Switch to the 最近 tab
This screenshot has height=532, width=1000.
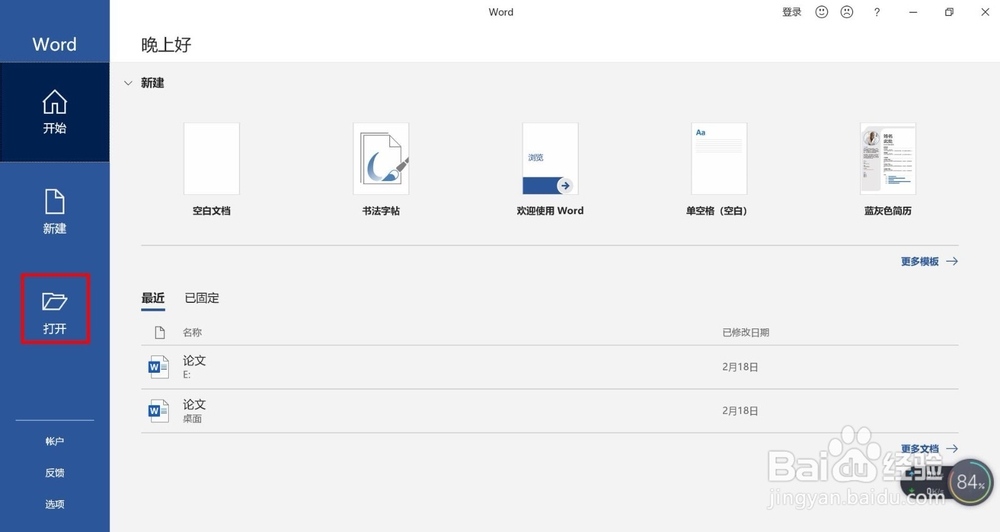click(153, 298)
